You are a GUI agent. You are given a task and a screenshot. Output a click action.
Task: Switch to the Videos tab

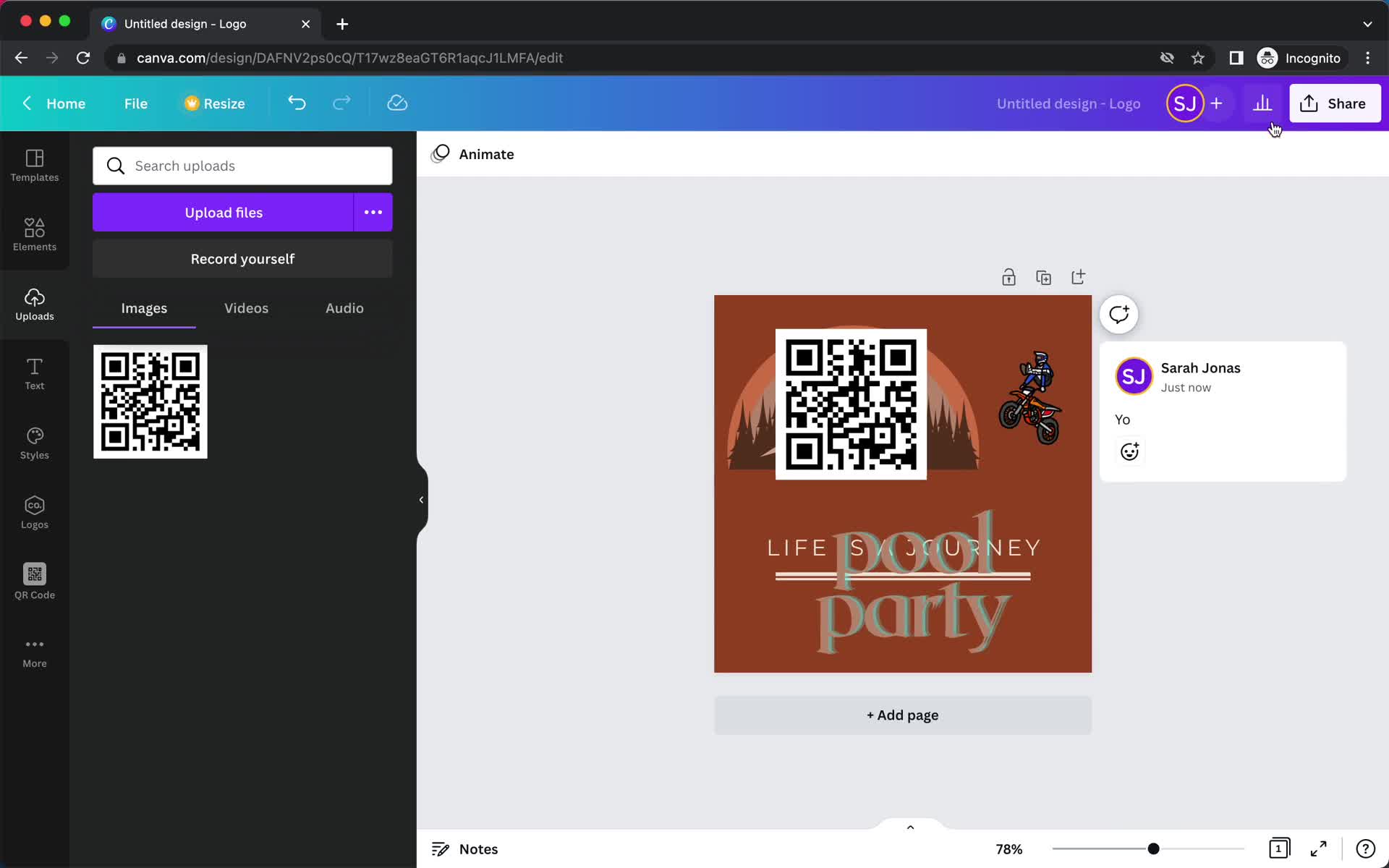pos(246,308)
